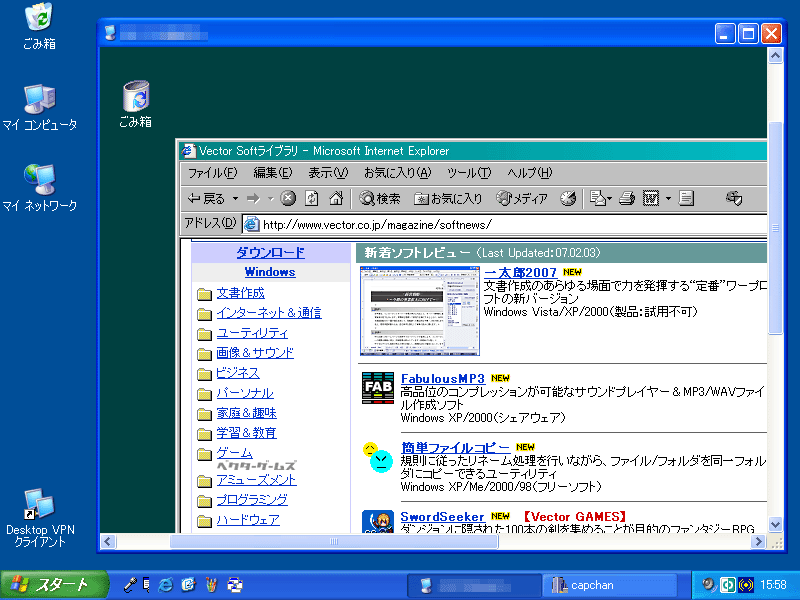Select the マイ コンピュータ desktop icon
Viewport: 800px width, 600px height.
coord(40,108)
